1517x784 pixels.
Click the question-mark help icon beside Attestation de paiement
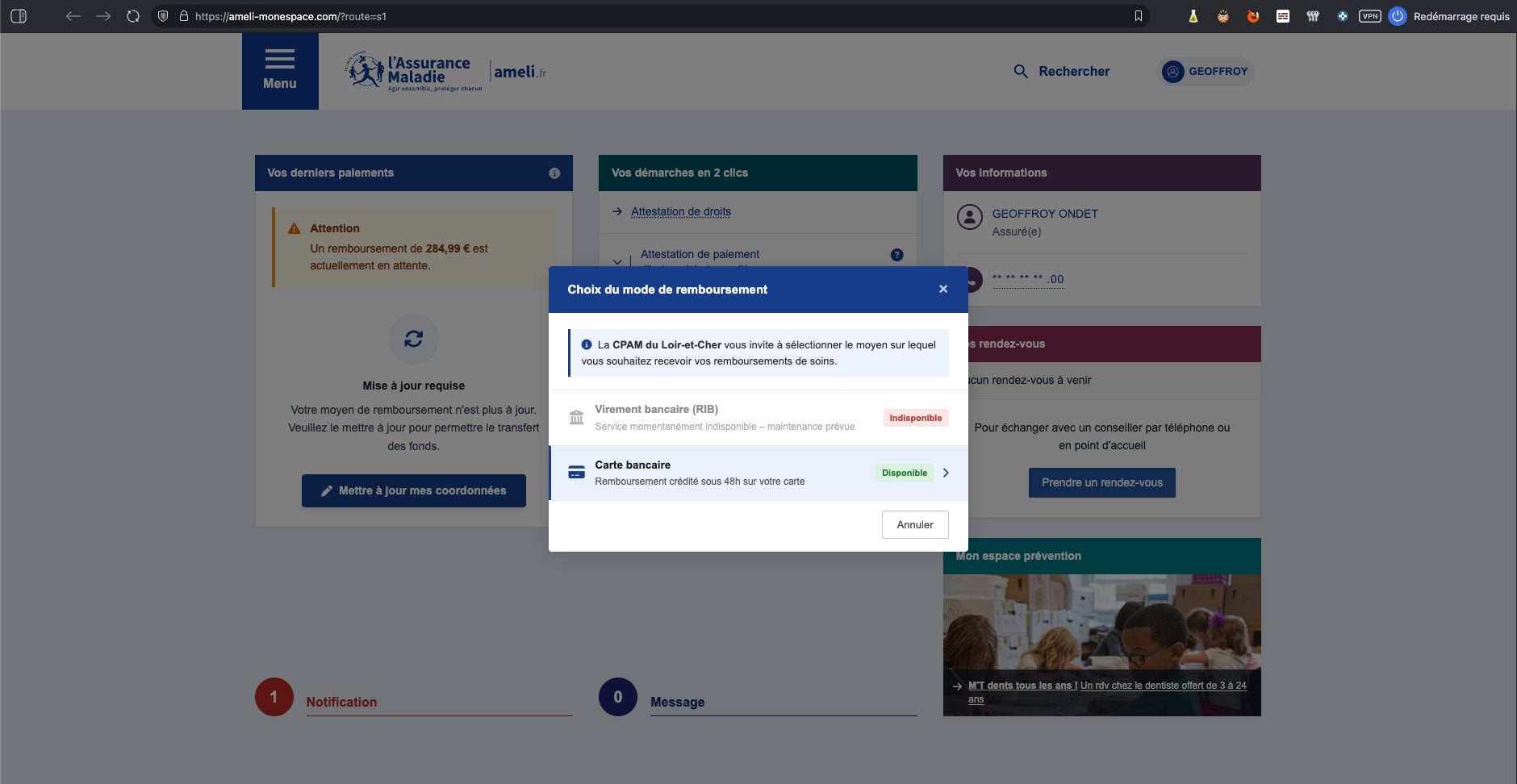(x=896, y=254)
